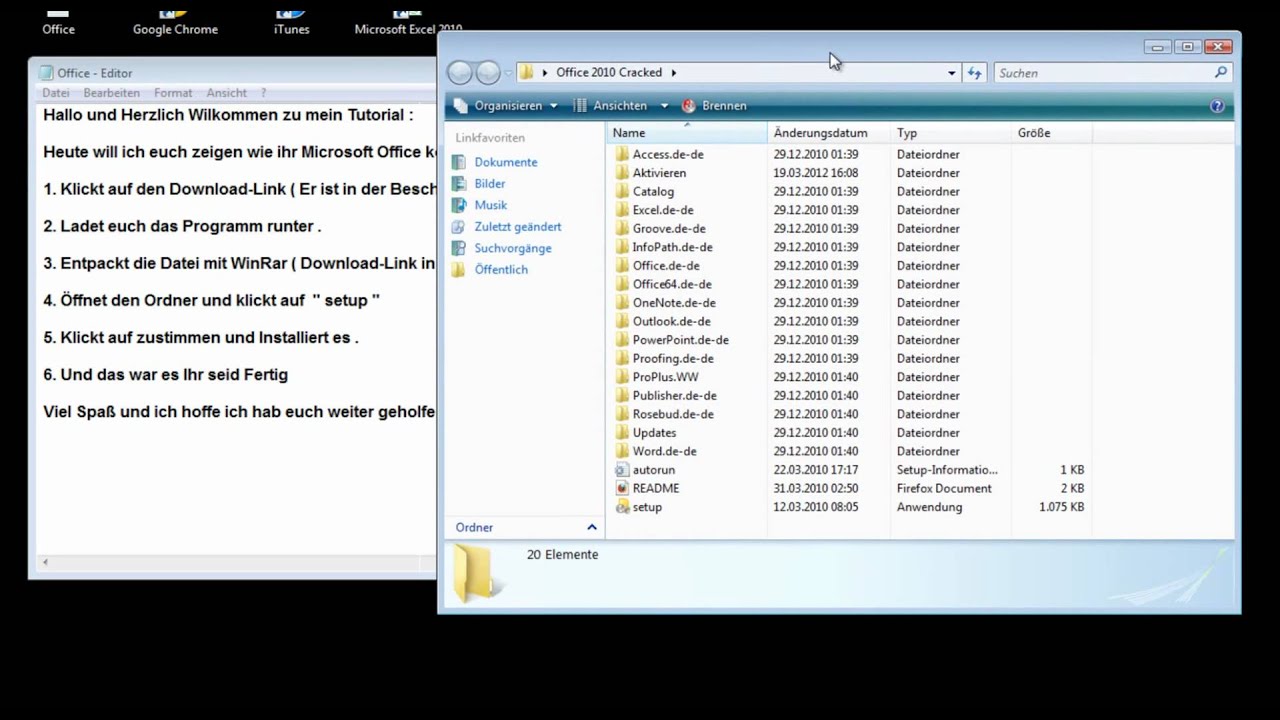This screenshot has height=720, width=1280.
Task: Click the Brennen toolbar button
Action: tap(714, 106)
